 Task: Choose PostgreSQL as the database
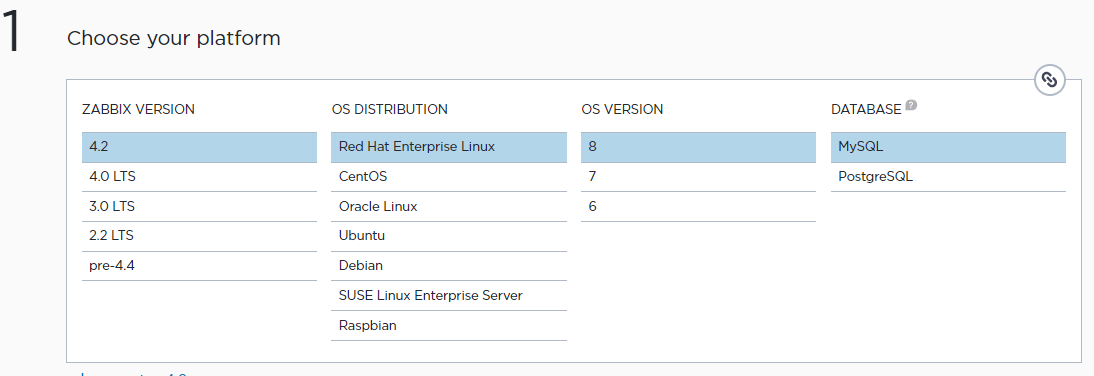click(948, 177)
